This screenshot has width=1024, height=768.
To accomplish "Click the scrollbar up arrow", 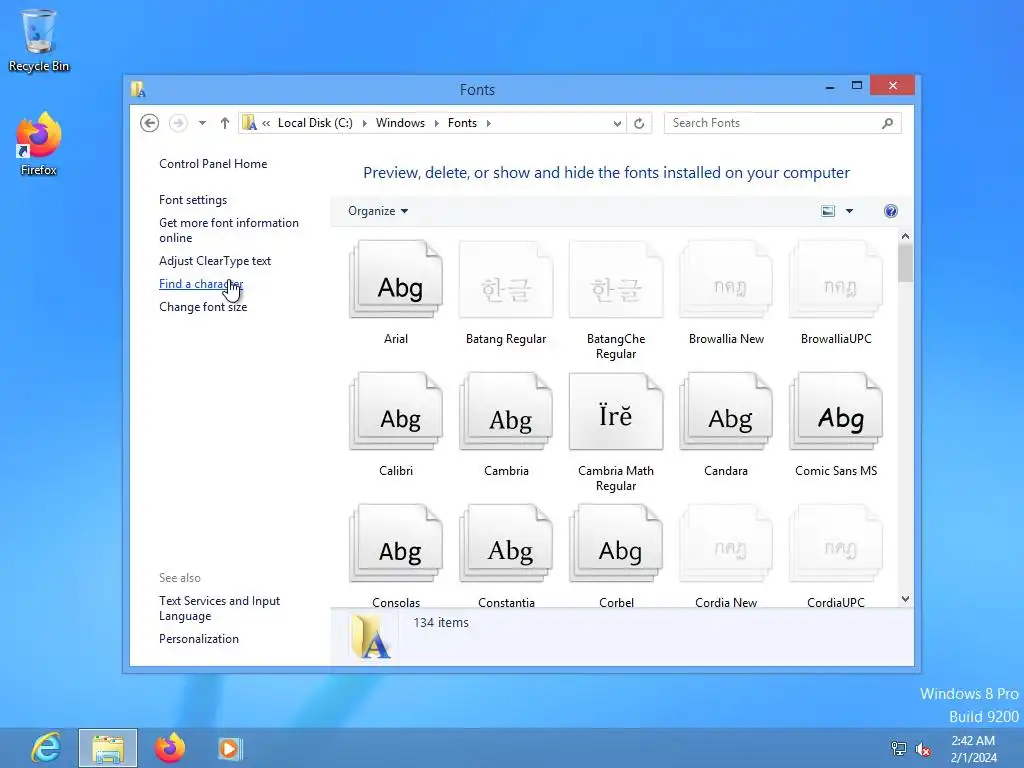I will point(905,236).
